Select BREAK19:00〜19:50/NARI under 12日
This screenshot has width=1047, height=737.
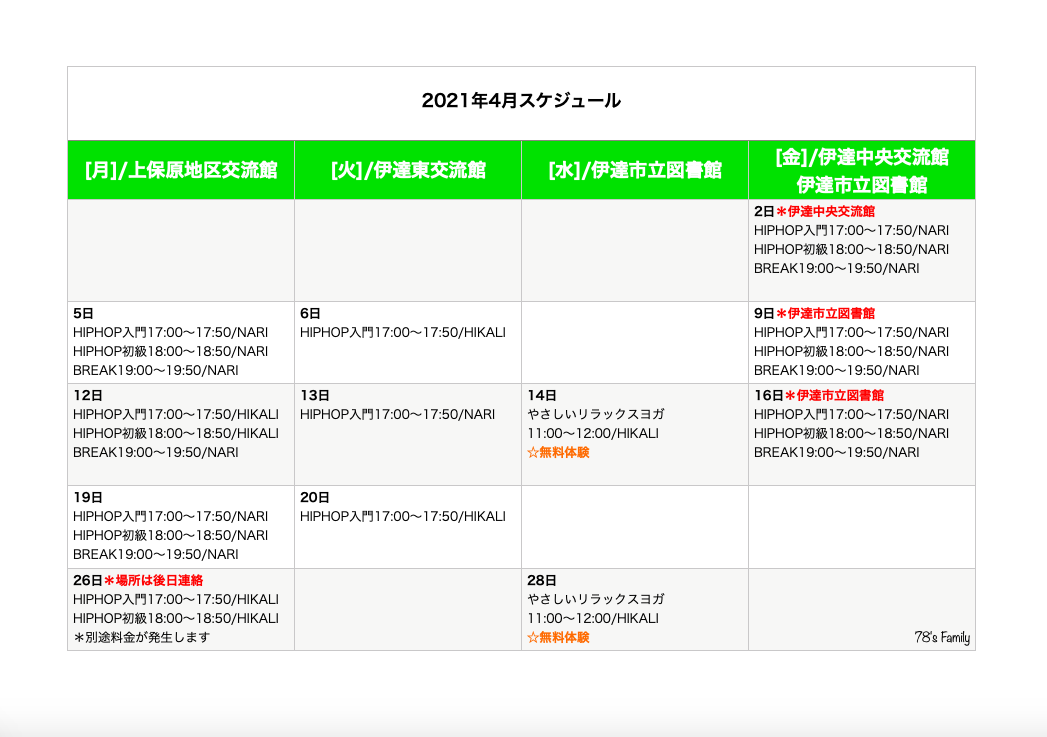pyautogui.click(x=156, y=453)
